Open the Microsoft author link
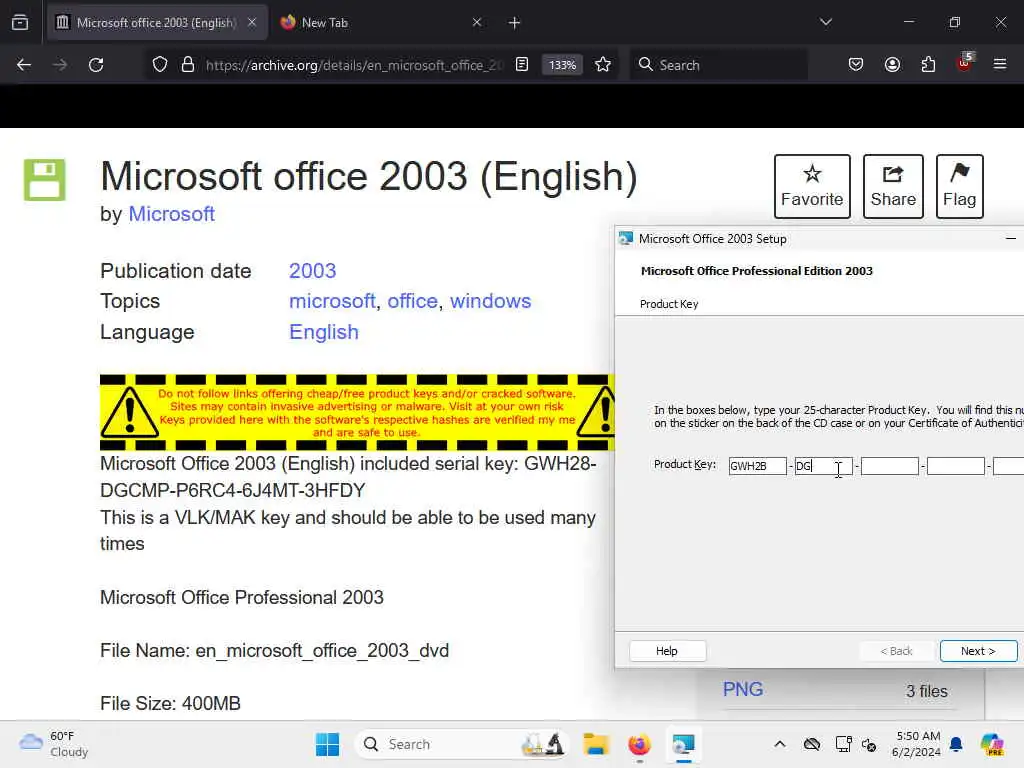1024x768 pixels. (172, 214)
